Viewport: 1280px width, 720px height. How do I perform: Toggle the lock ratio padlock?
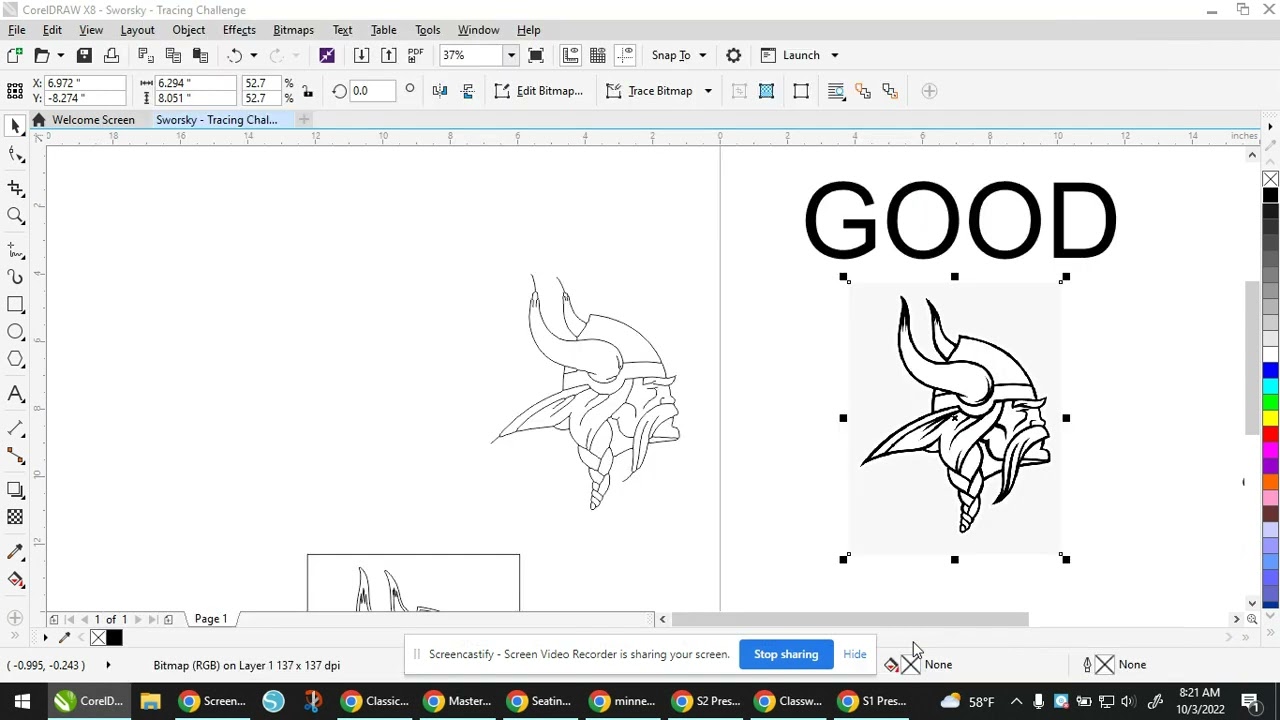307,91
